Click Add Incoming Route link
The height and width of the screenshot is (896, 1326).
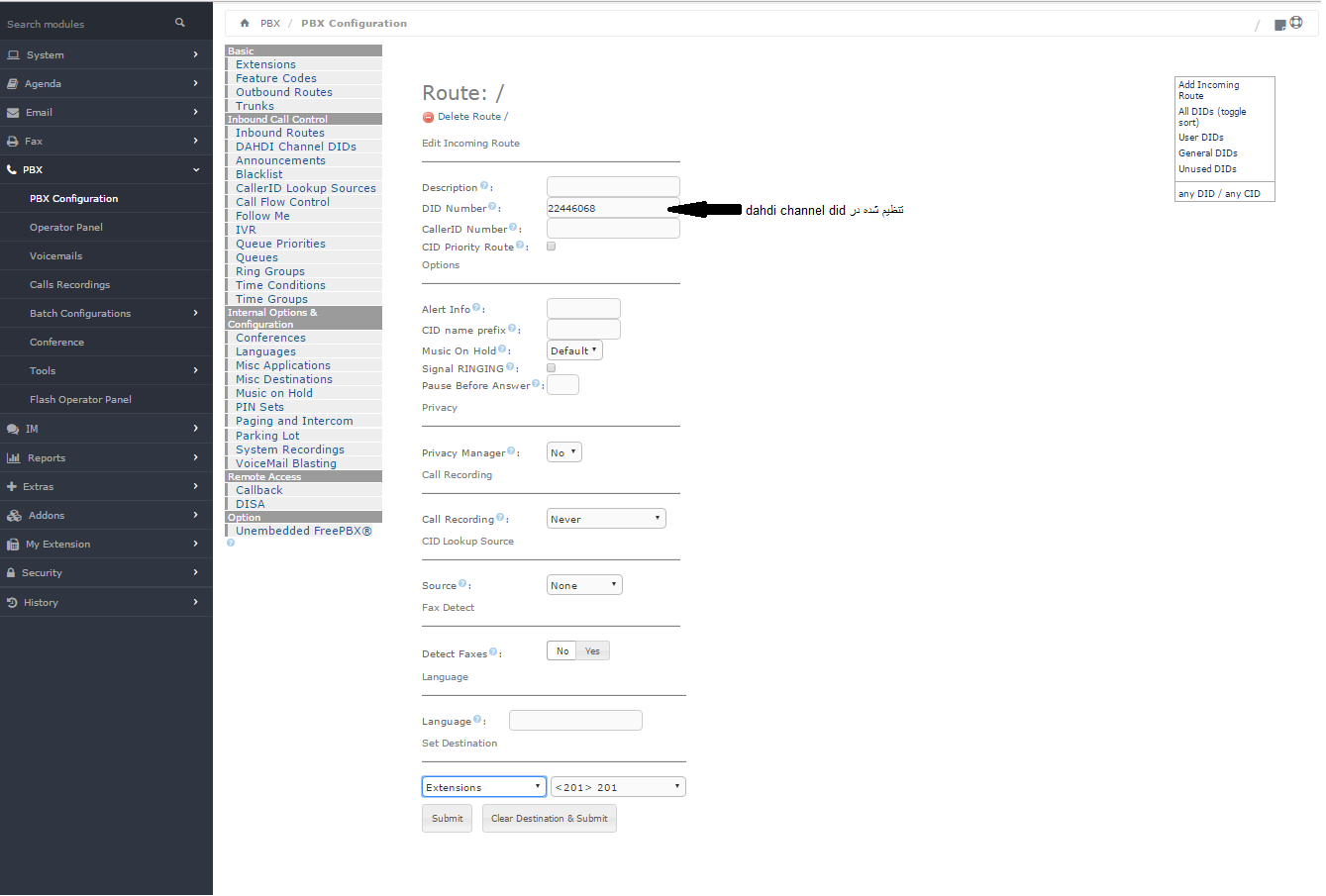[1209, 90]
